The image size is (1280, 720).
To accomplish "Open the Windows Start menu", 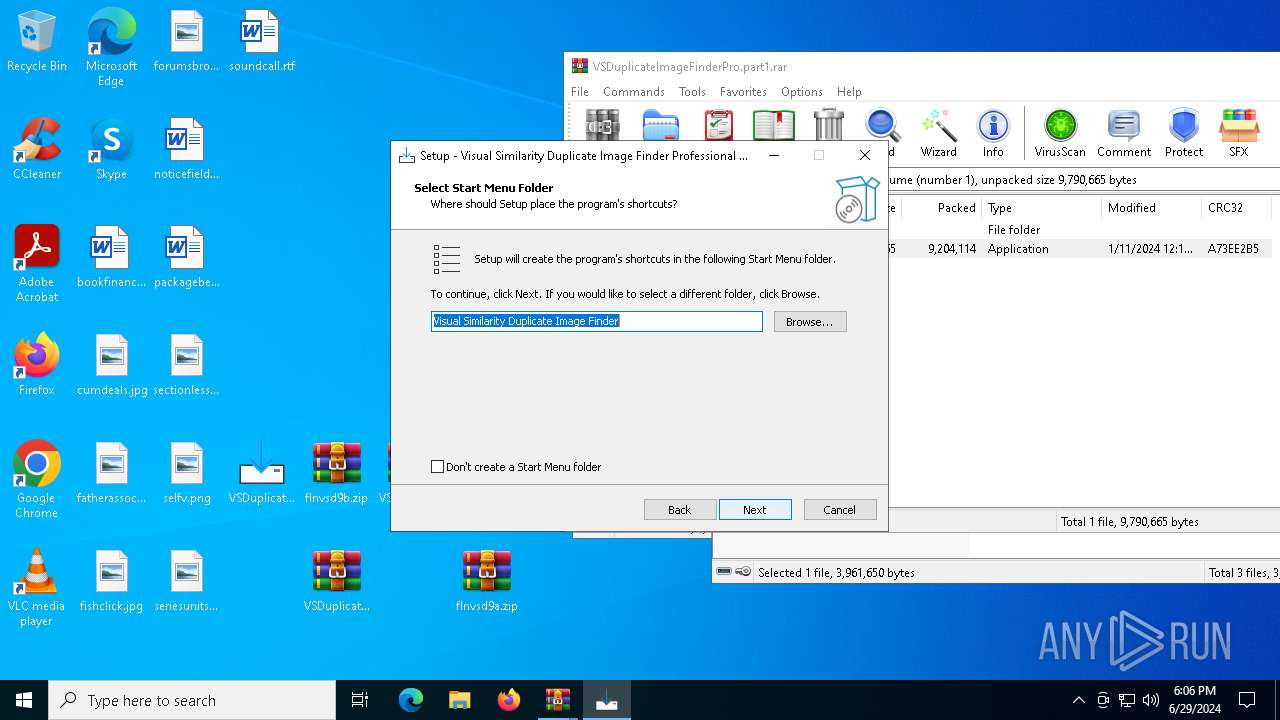I will [x=24, y=700].
